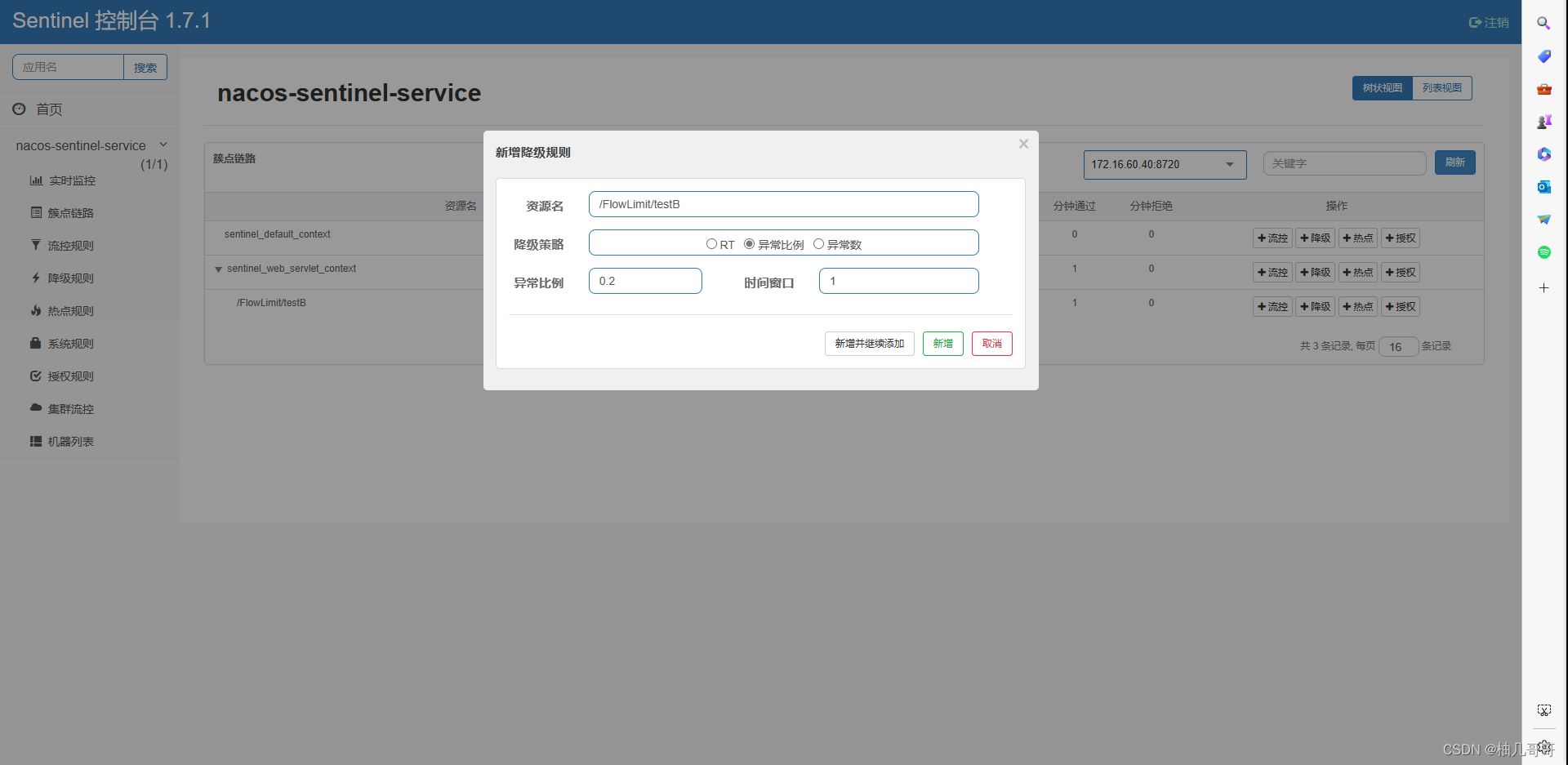Screen dimensions: 1568x765
Task: Click +流控 for sentinel_default_context row
Action: tap(1272, 238)
